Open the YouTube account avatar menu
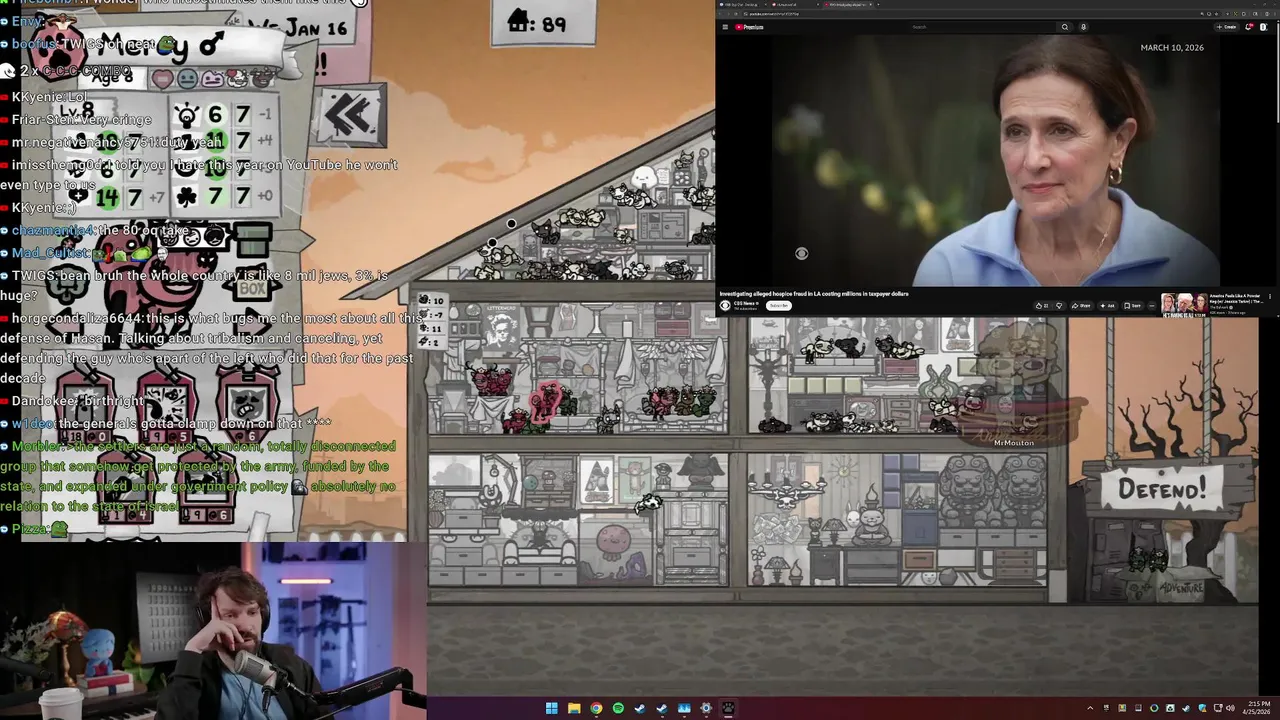 point(1263,27)
